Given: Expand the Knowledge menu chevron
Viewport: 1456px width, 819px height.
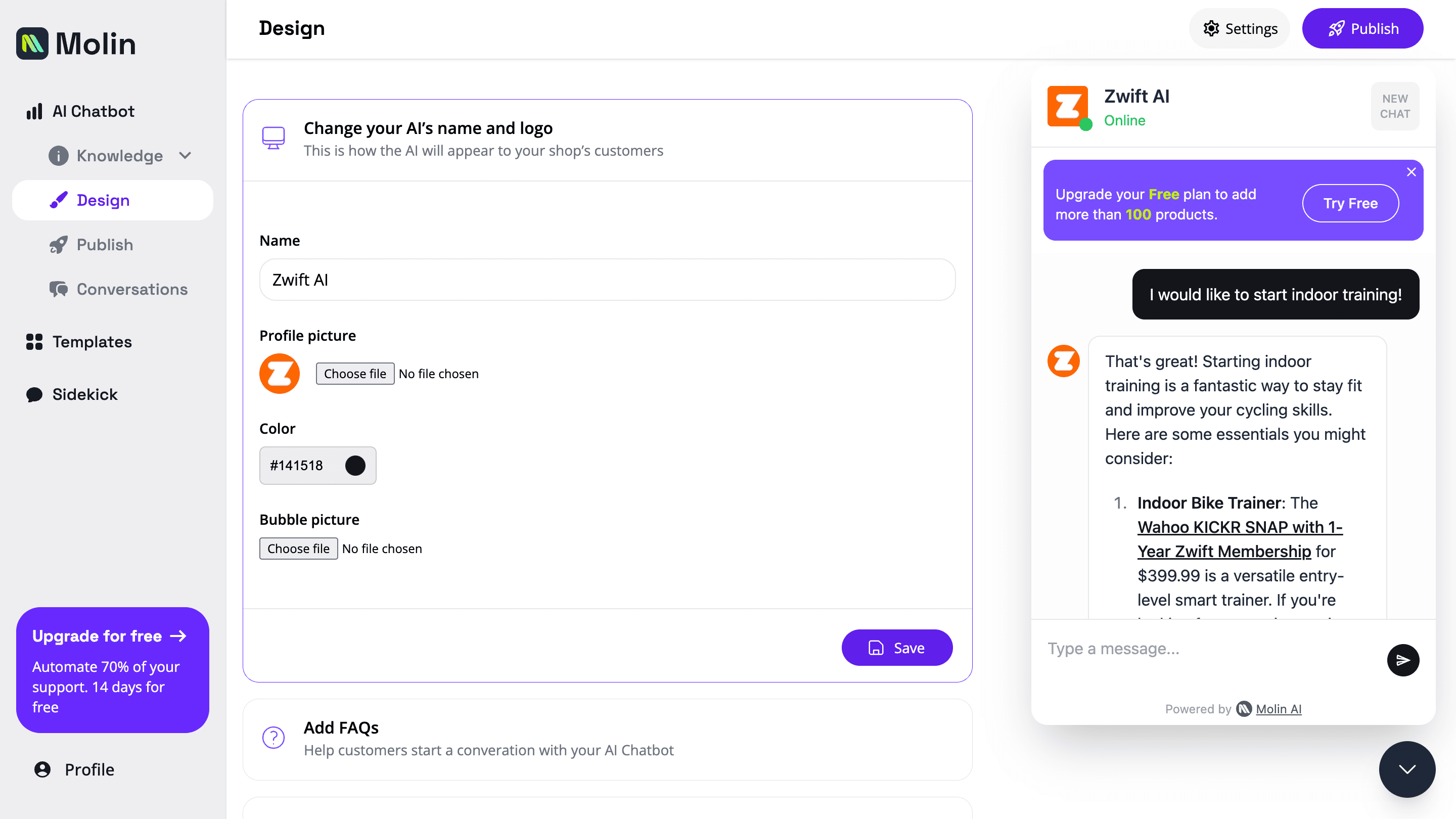Looking at the screenshot, I should coord(186,155).
